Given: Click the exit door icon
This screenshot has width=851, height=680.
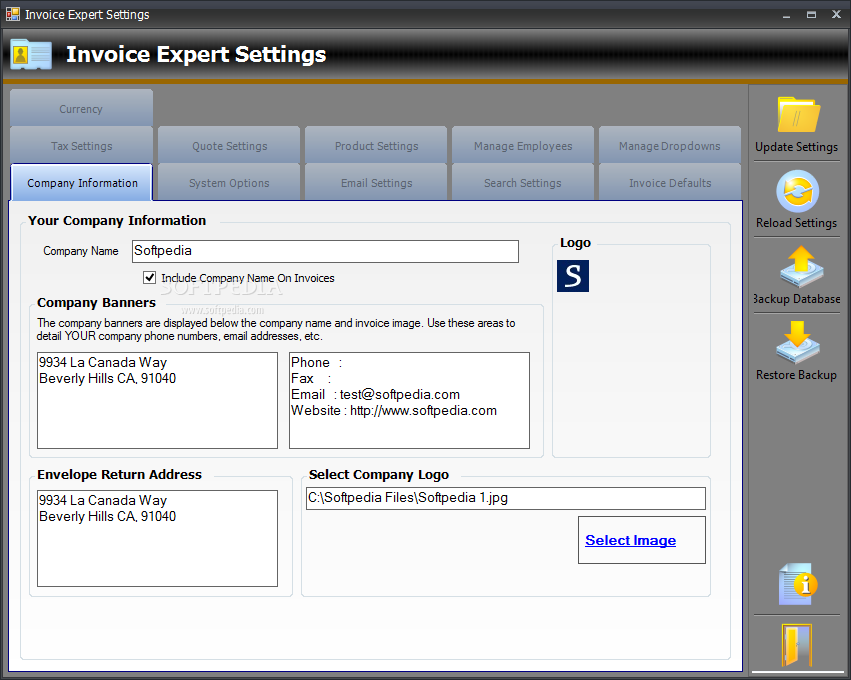Looking at the screenshot, I should [796, 645].
